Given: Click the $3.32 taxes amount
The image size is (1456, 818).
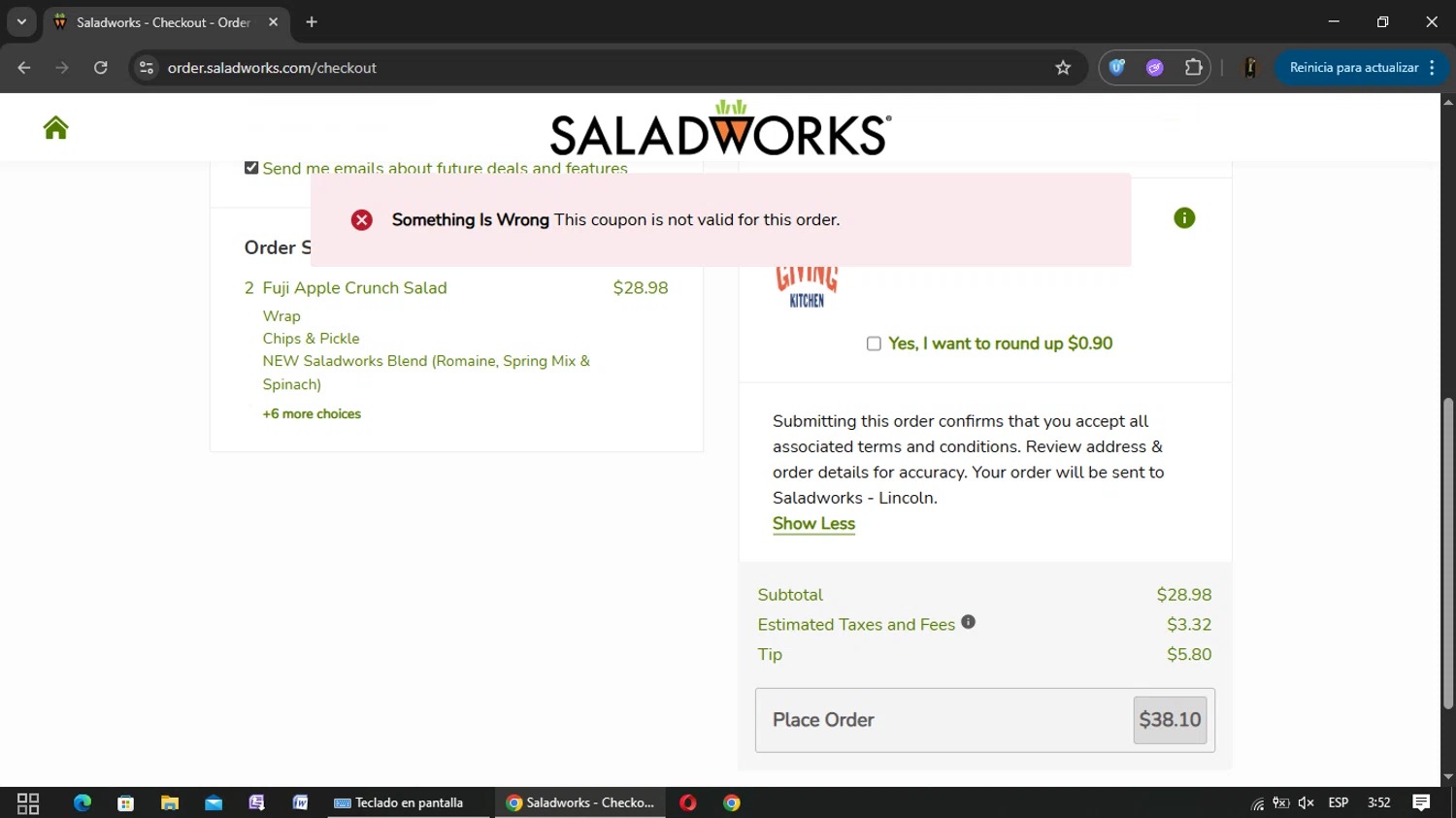Looking at the screenshot, I should [x=1189, y=625].
